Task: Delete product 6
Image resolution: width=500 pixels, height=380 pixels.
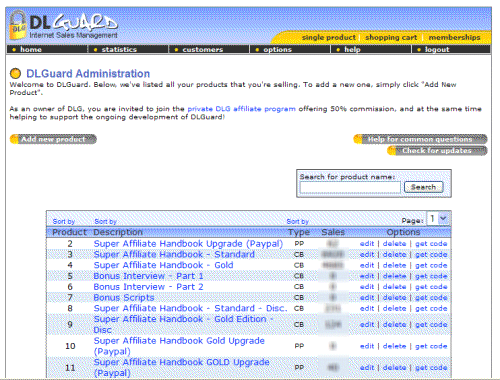Action: [394, 287]
